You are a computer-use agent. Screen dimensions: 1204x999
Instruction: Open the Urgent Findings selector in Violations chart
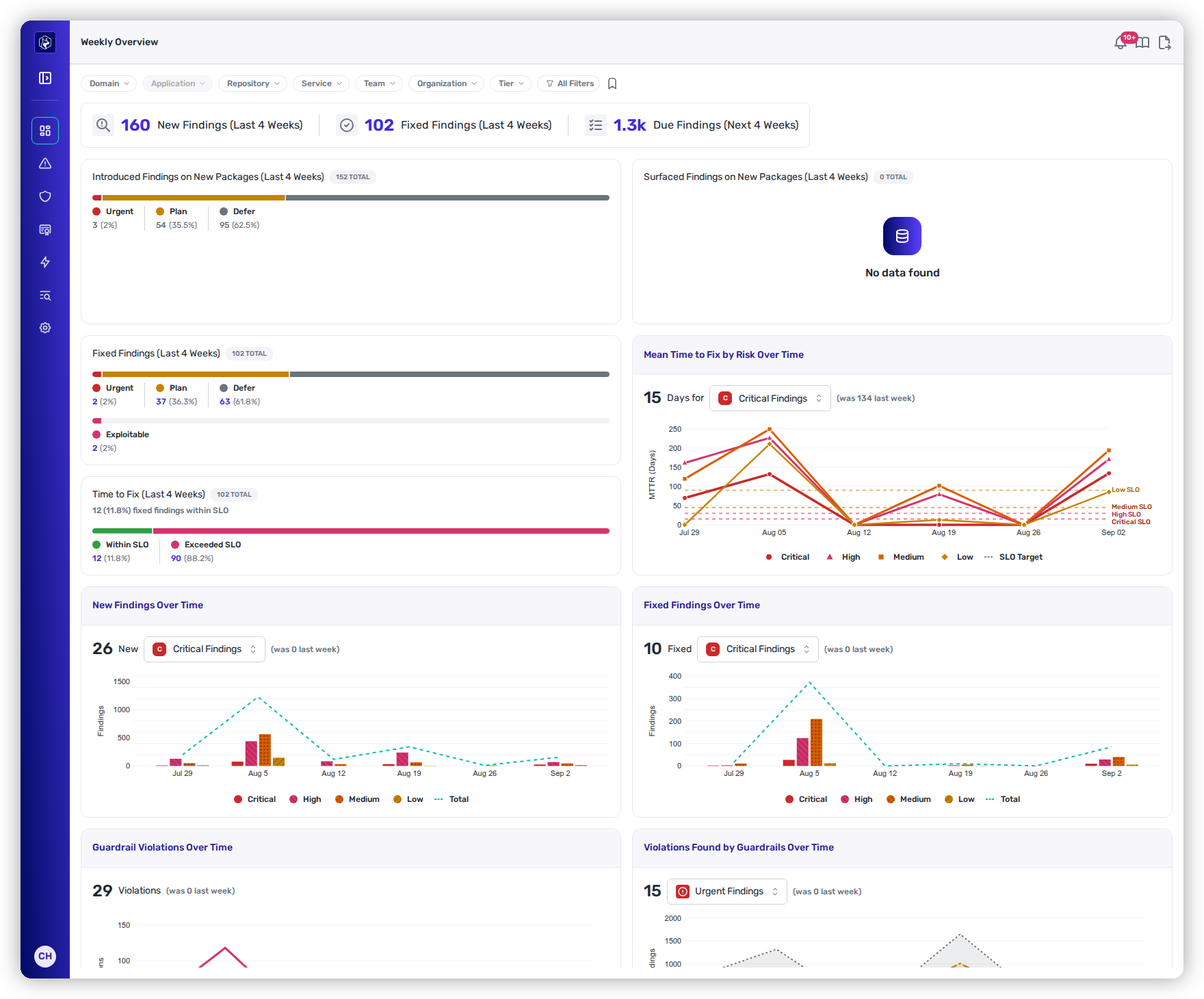[x=727, y=891]
